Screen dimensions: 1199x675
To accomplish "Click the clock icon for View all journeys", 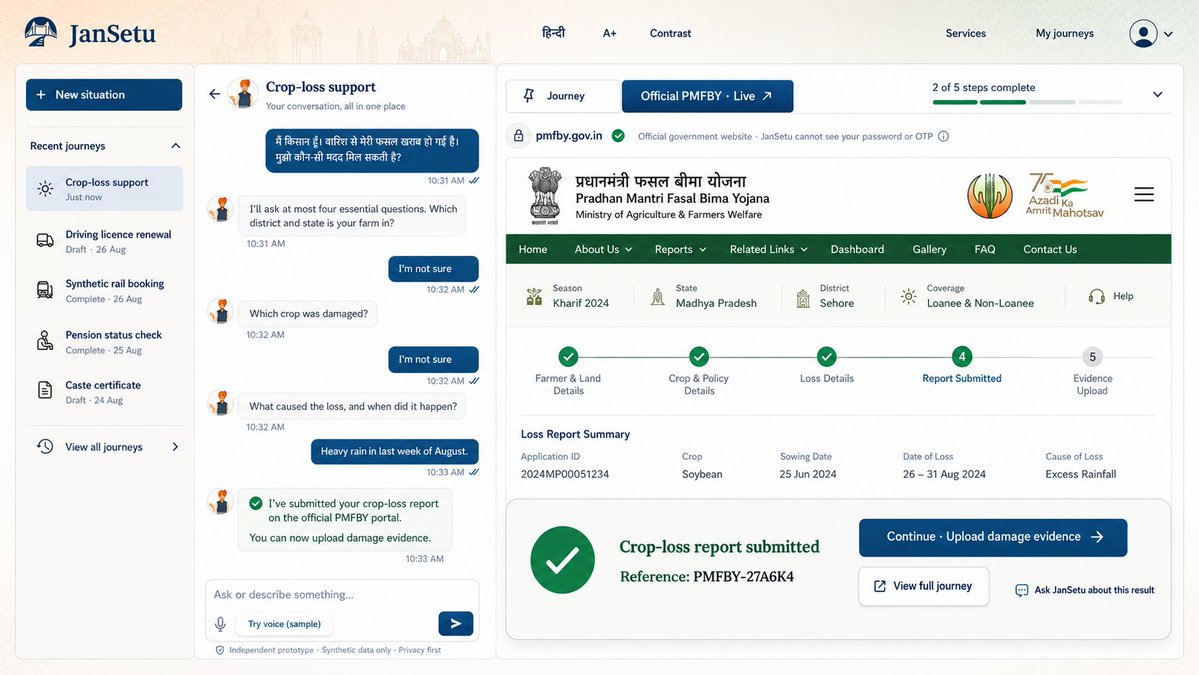I will 45,446.
